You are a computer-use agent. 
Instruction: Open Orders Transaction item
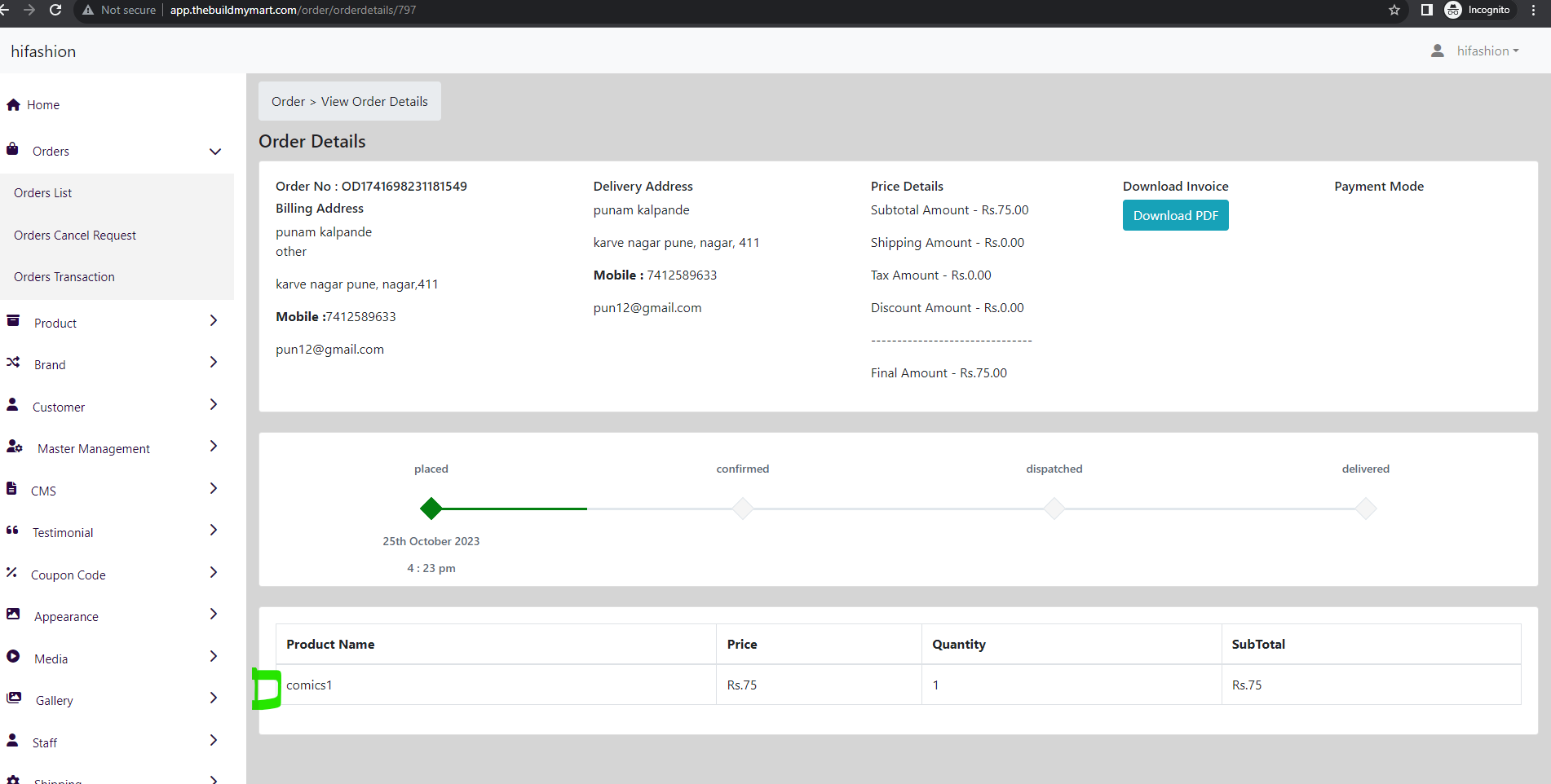[64, 277]
